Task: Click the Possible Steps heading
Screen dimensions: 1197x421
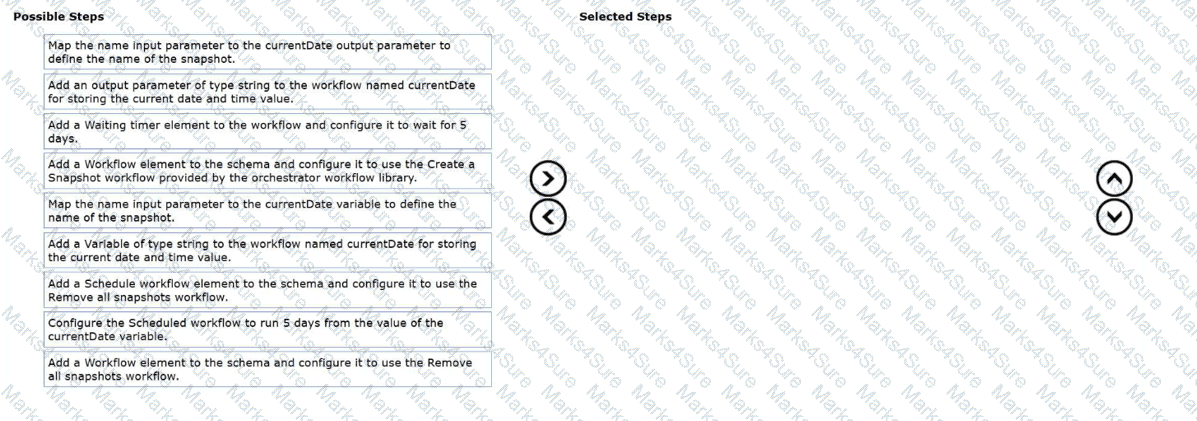Action: pos(58,16)
